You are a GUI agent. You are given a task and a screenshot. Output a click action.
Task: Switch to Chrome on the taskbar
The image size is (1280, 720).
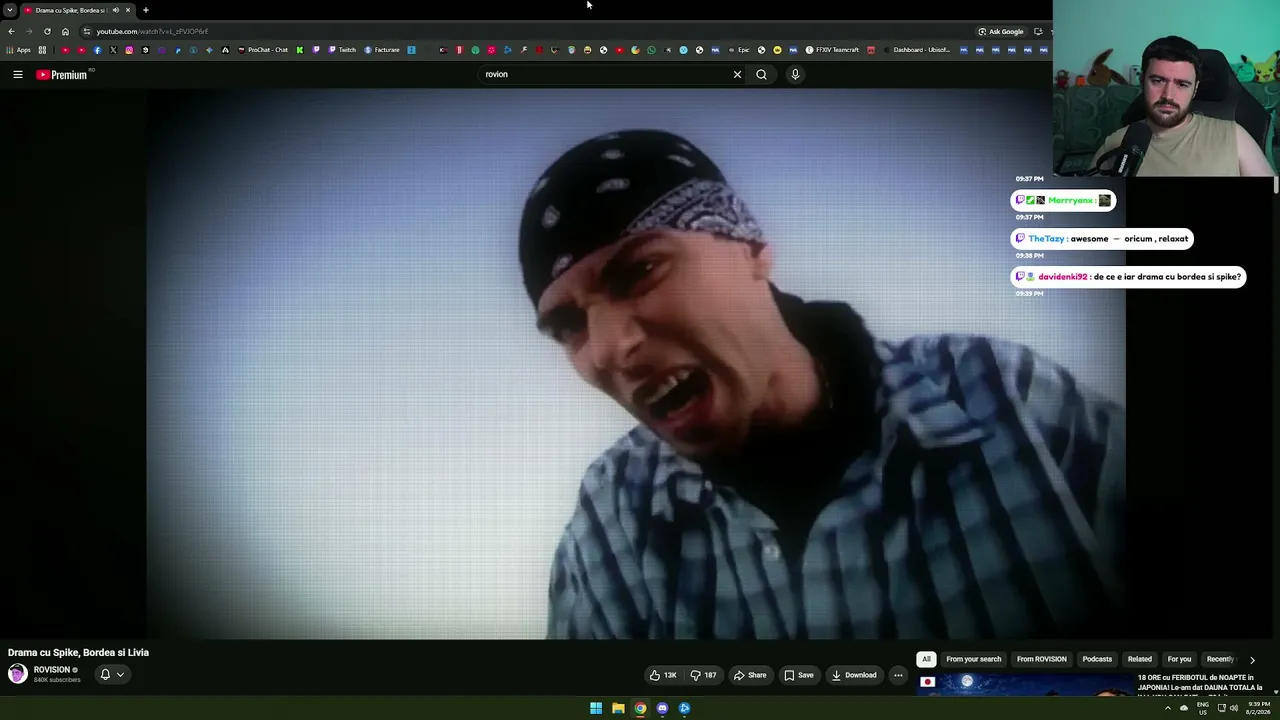(640, 708)
